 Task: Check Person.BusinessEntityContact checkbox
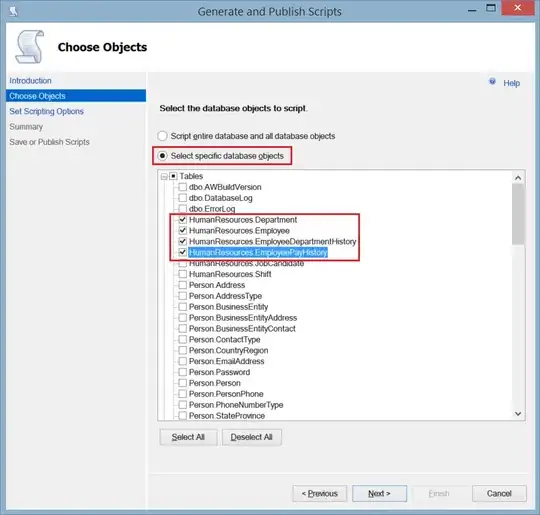click(x=183, y=329)
